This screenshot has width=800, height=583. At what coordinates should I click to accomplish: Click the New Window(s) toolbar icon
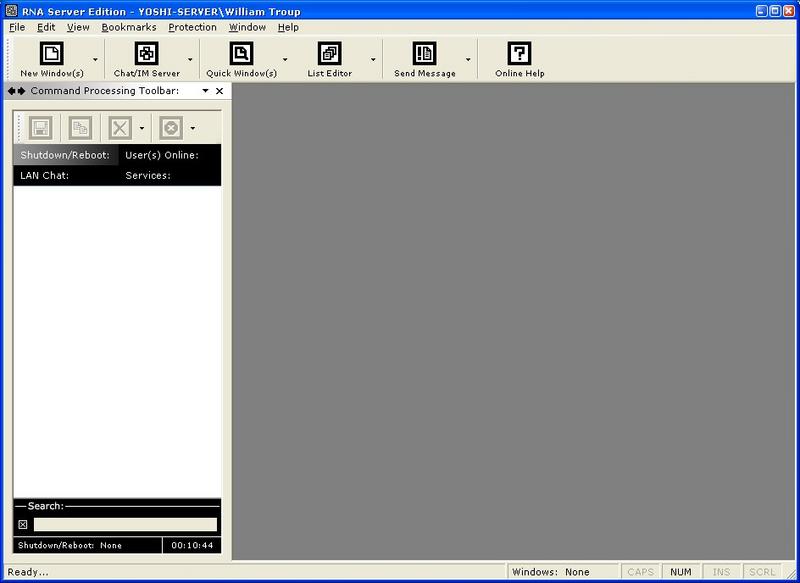point(52,54)
